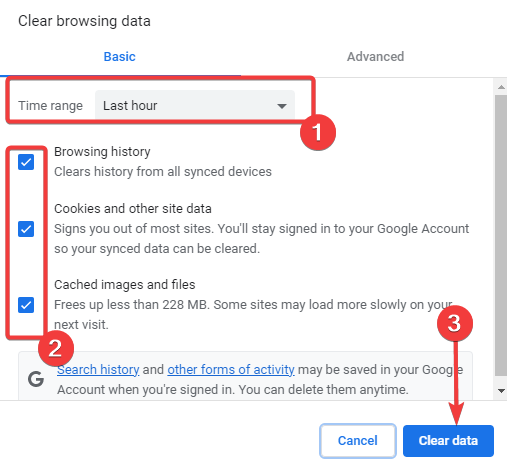507x473 pixels.
Task: Click the Clear data button
Action: [x=448, y=441]
